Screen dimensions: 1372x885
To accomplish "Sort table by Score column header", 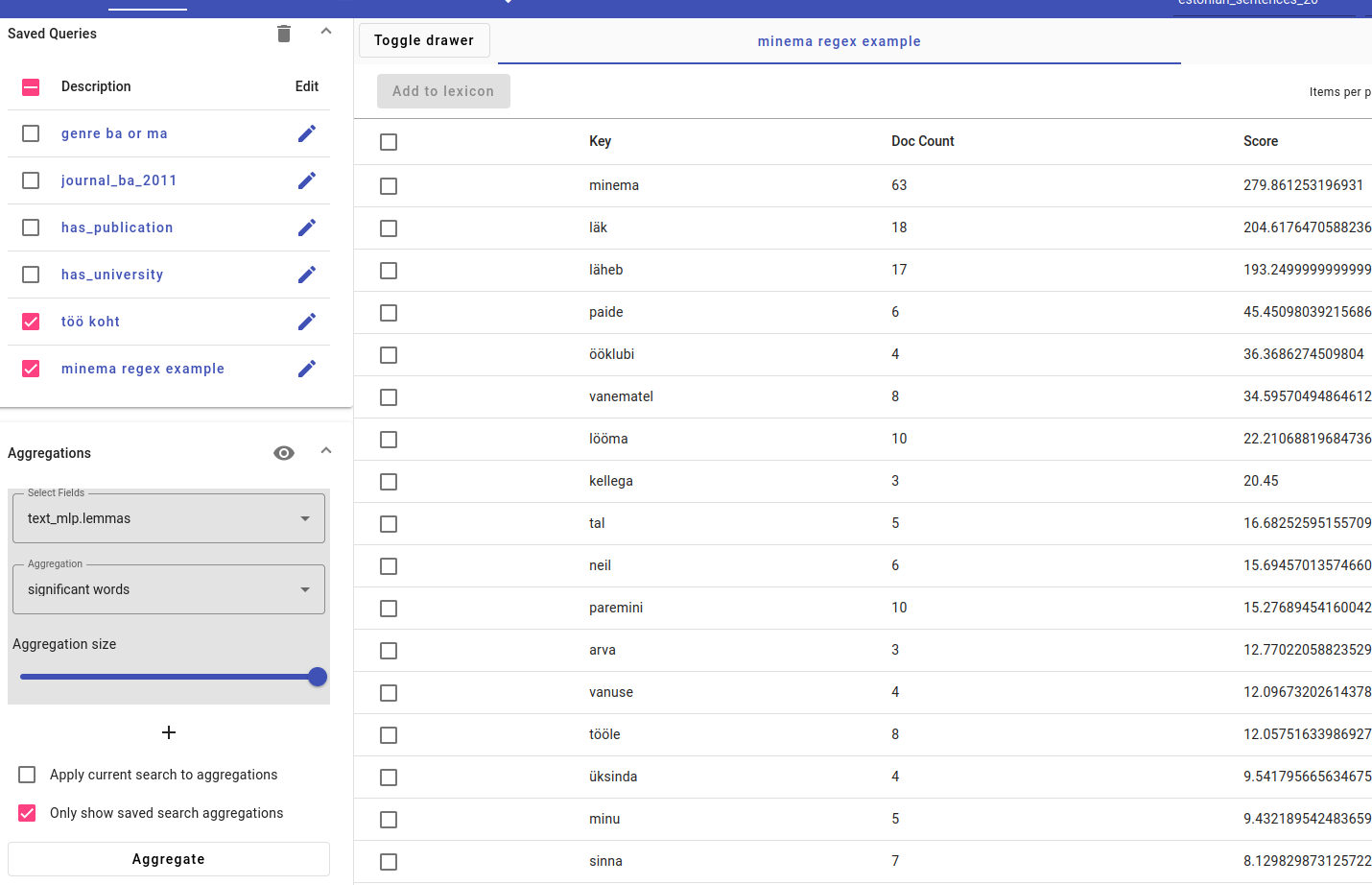I will pos(1261,141).
